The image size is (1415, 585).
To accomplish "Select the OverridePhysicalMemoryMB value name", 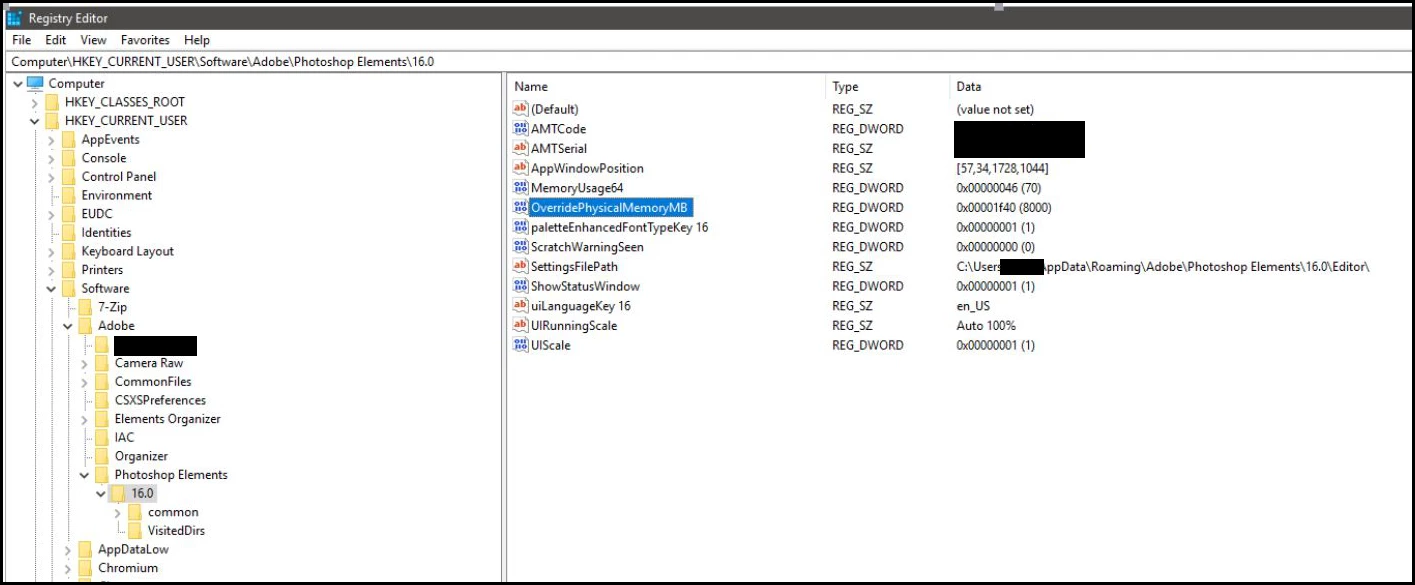I will coord(610,207).
